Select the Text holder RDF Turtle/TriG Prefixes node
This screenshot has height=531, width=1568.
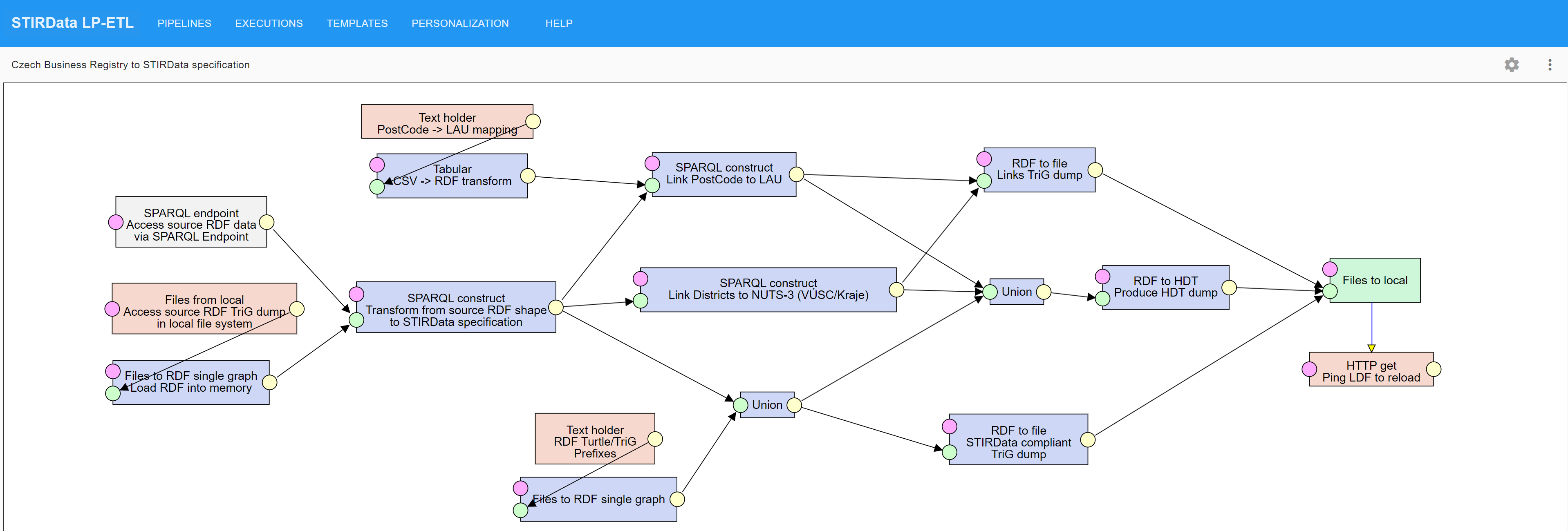[x=595, y=439]
